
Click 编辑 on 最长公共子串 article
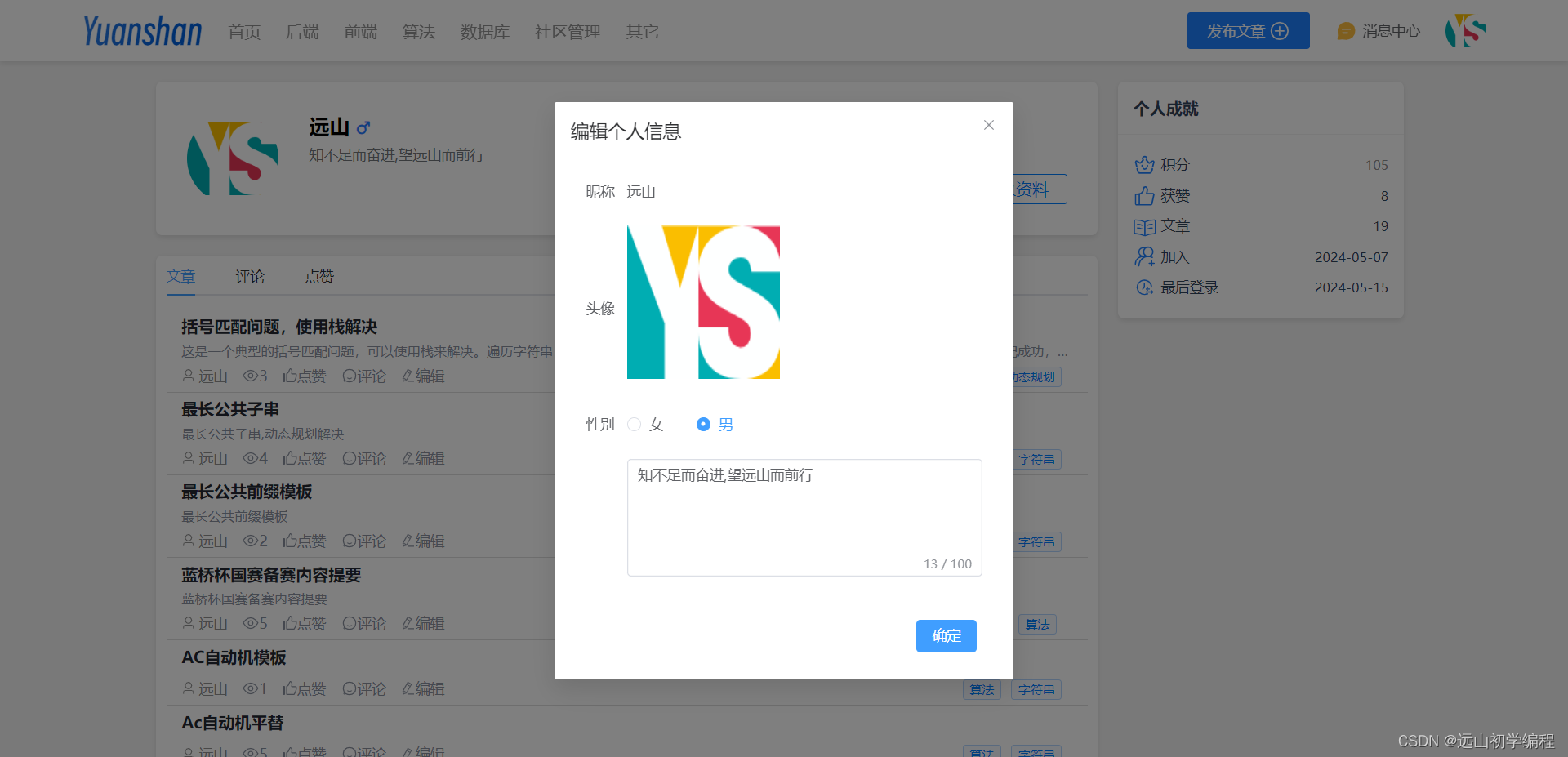(423, 458)
